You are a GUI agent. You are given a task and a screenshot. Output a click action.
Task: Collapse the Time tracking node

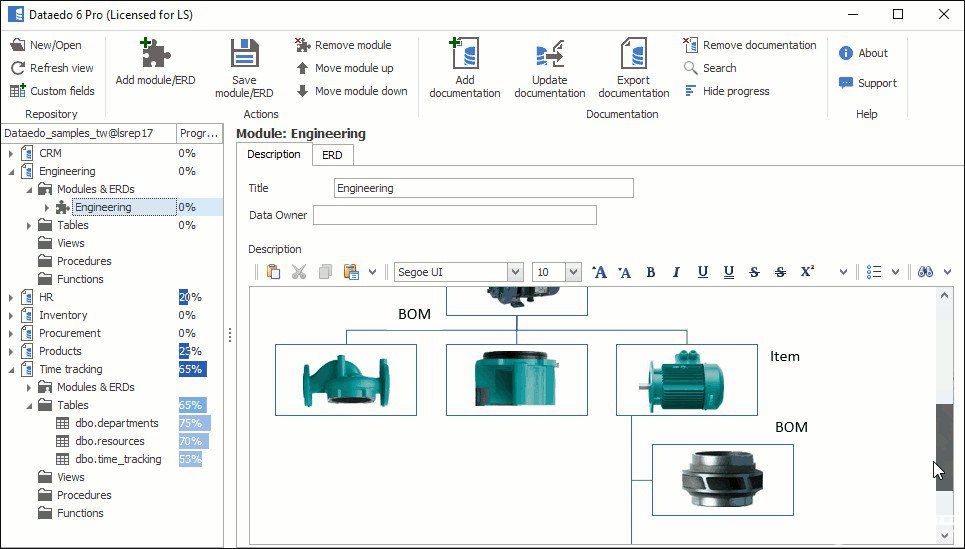tap(11, 370)
